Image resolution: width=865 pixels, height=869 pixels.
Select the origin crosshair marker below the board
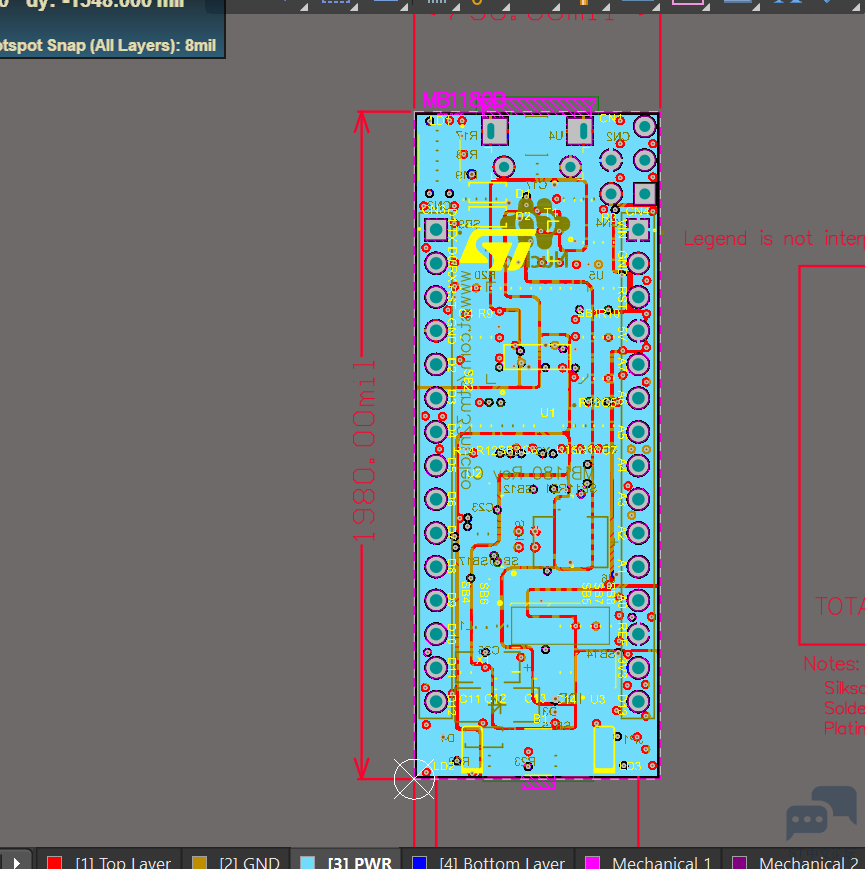pyautogui.click(x=412, y=779)
